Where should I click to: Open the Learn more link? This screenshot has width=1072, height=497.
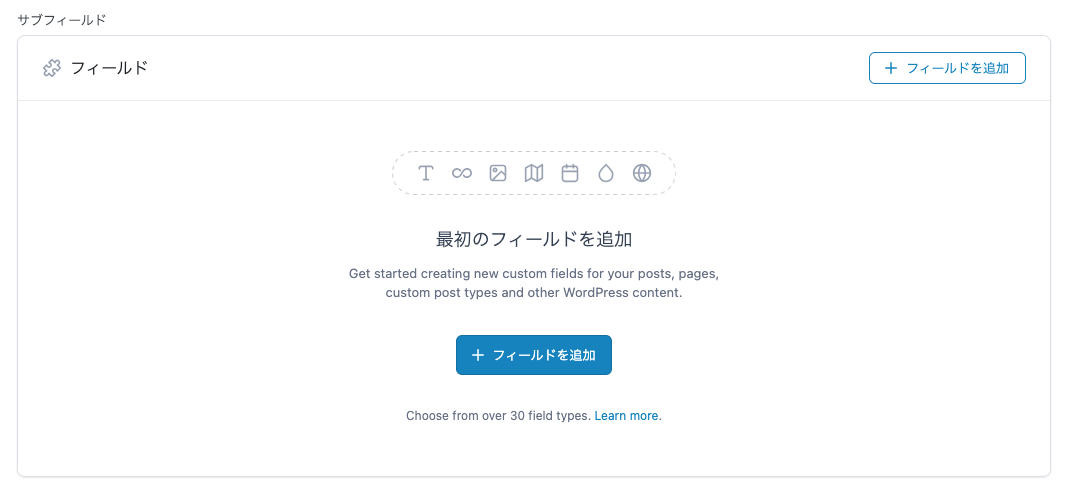(626, 416)
